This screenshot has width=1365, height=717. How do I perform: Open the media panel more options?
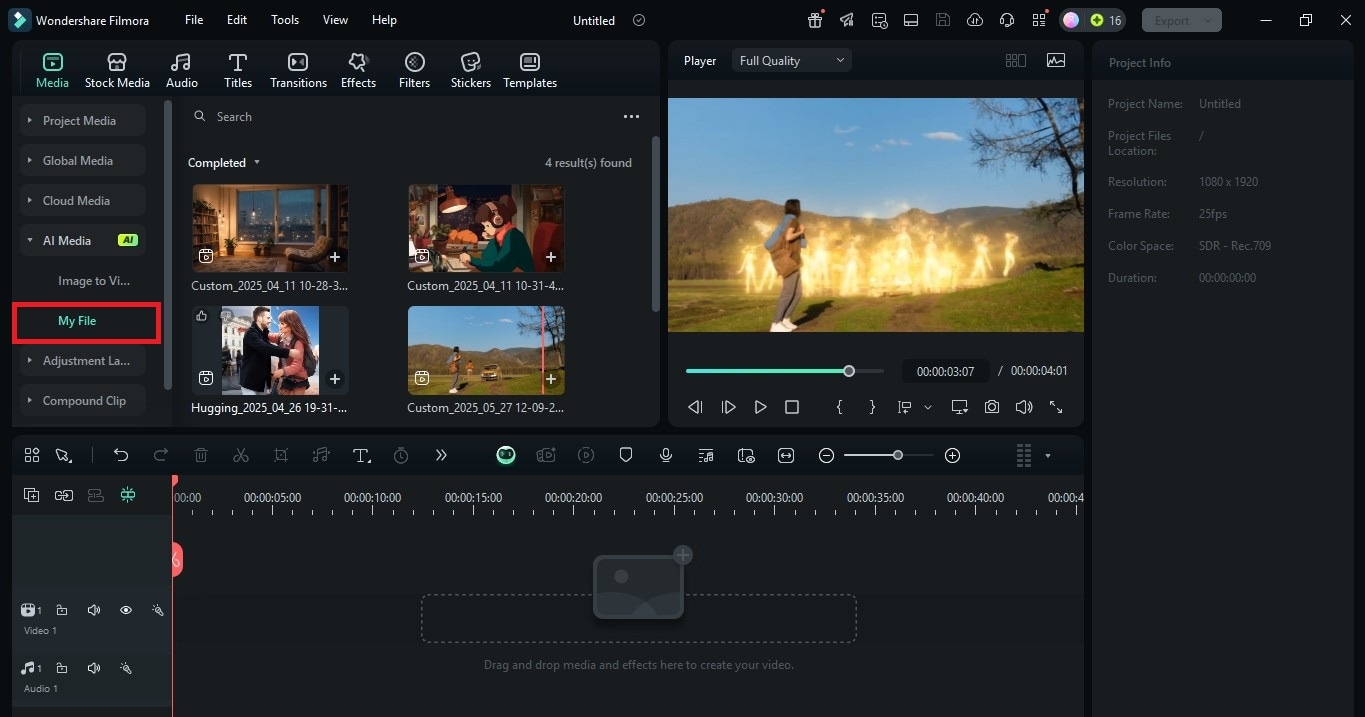coord(631,117)
